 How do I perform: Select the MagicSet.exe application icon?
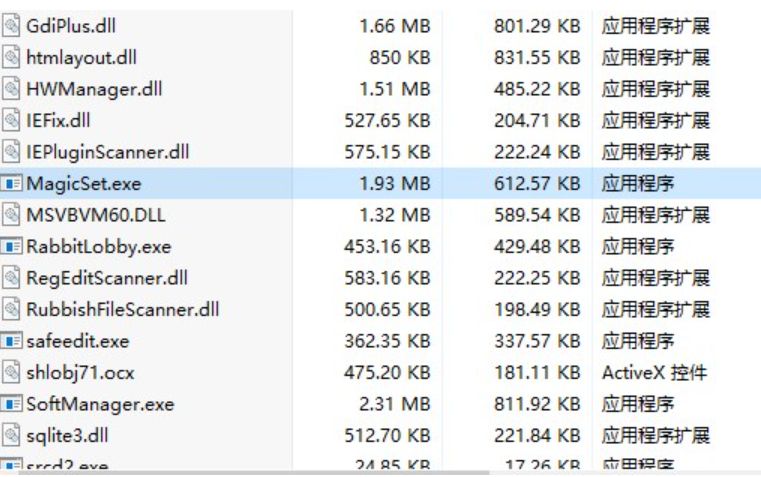(11, 184)
